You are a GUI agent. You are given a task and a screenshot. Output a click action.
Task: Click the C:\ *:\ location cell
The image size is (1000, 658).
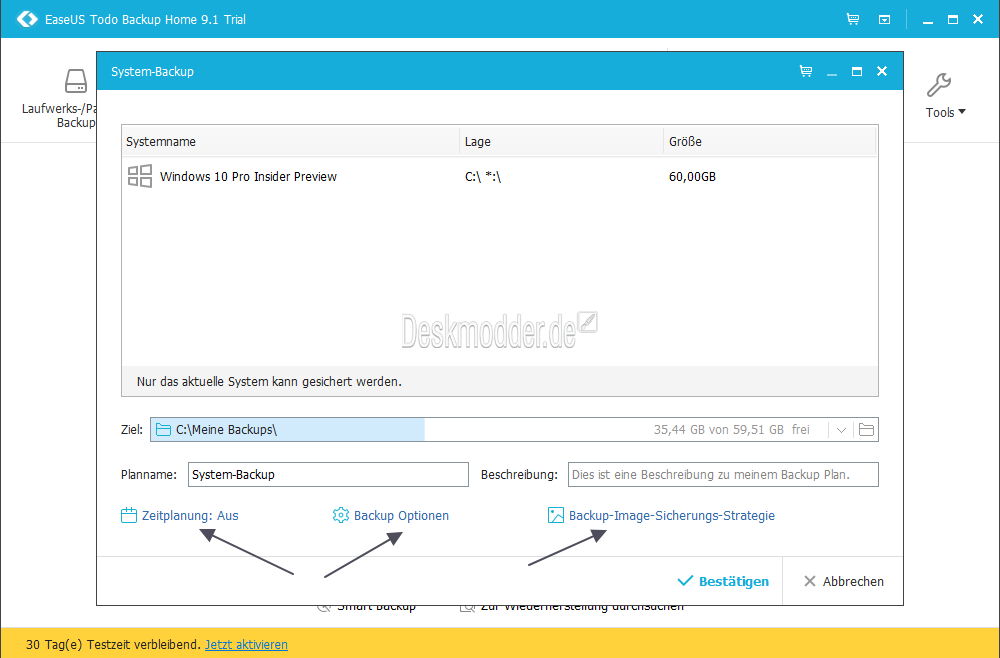click(483, 177)
